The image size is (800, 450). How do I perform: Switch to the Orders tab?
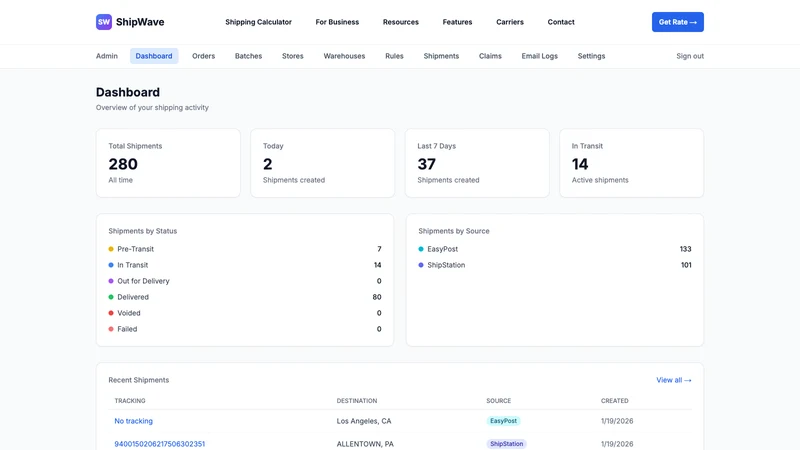click(x=204, y=56)
